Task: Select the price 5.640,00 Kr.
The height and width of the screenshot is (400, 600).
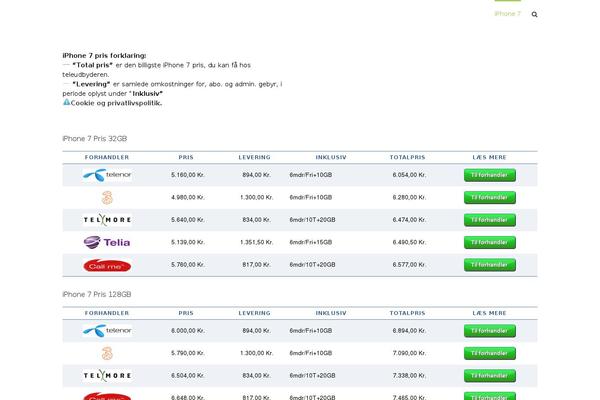Action: click(188, 220)
